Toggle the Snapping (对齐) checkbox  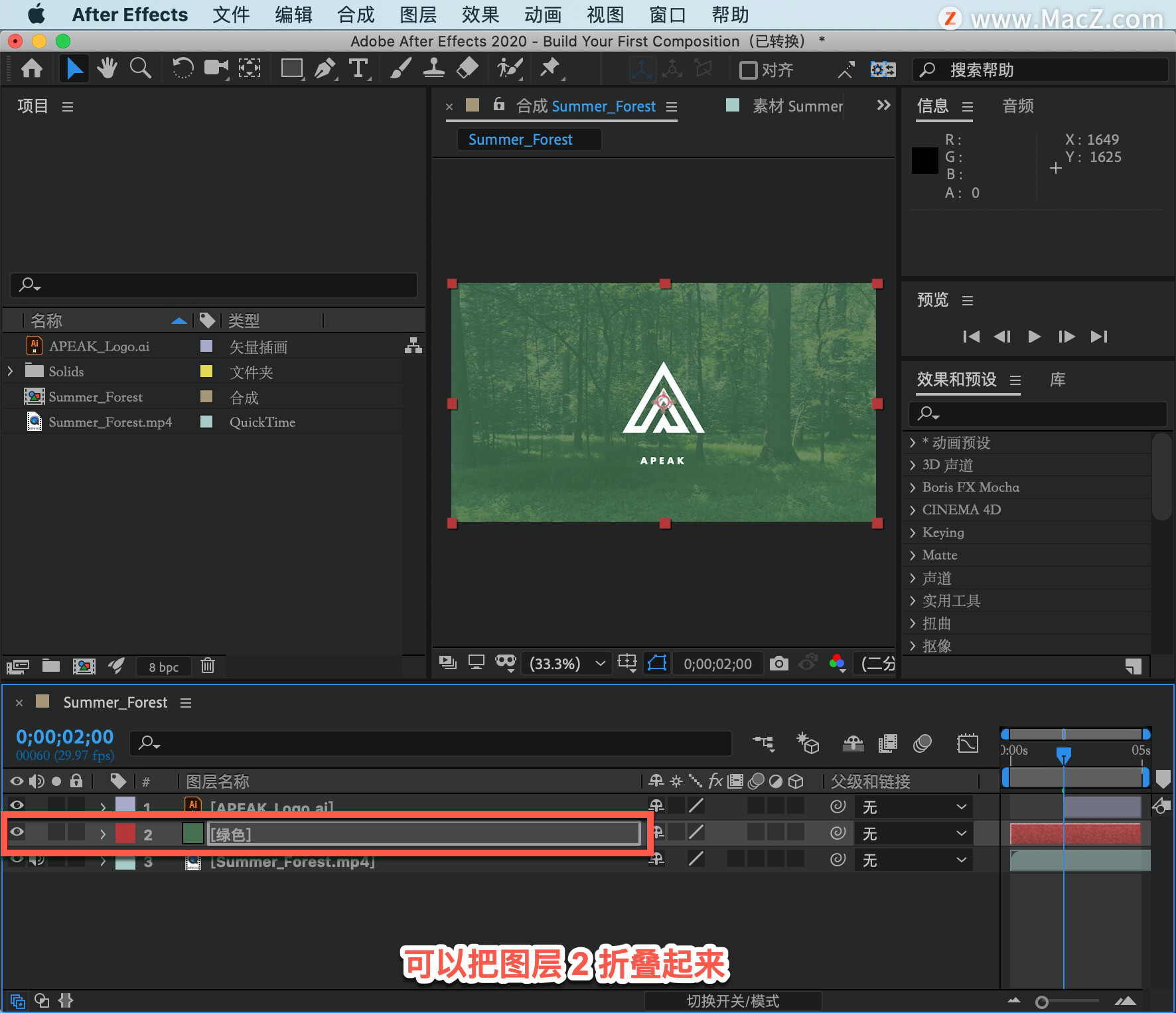(749, 70)
